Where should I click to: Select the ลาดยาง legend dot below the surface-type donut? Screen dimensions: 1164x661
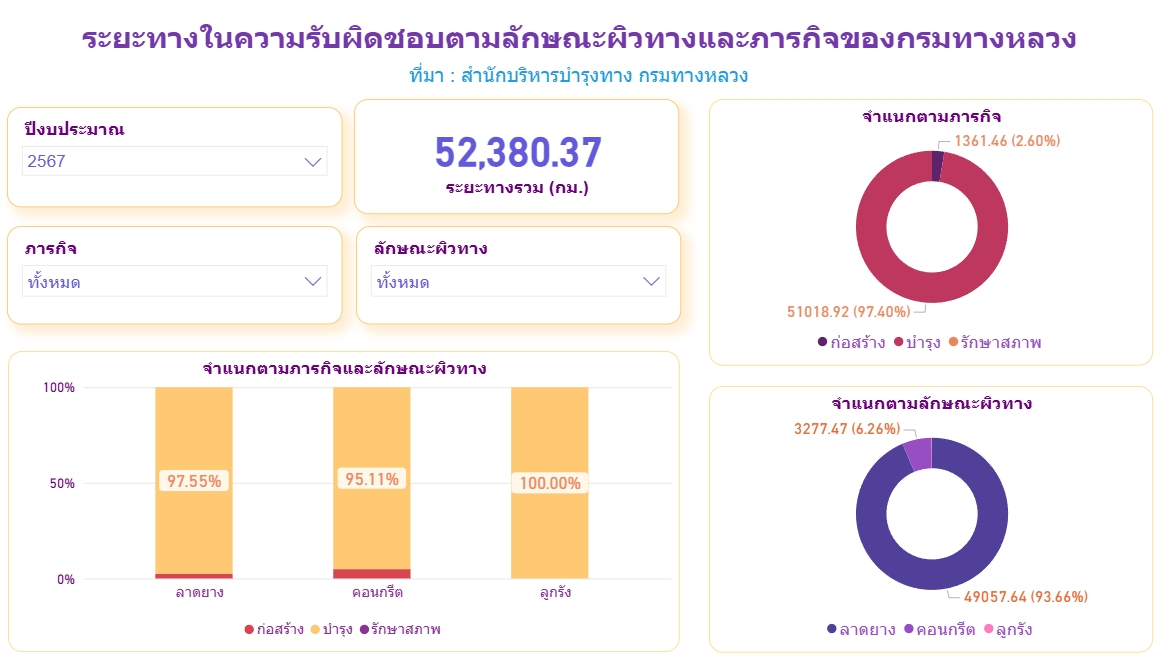pos(832,628)
